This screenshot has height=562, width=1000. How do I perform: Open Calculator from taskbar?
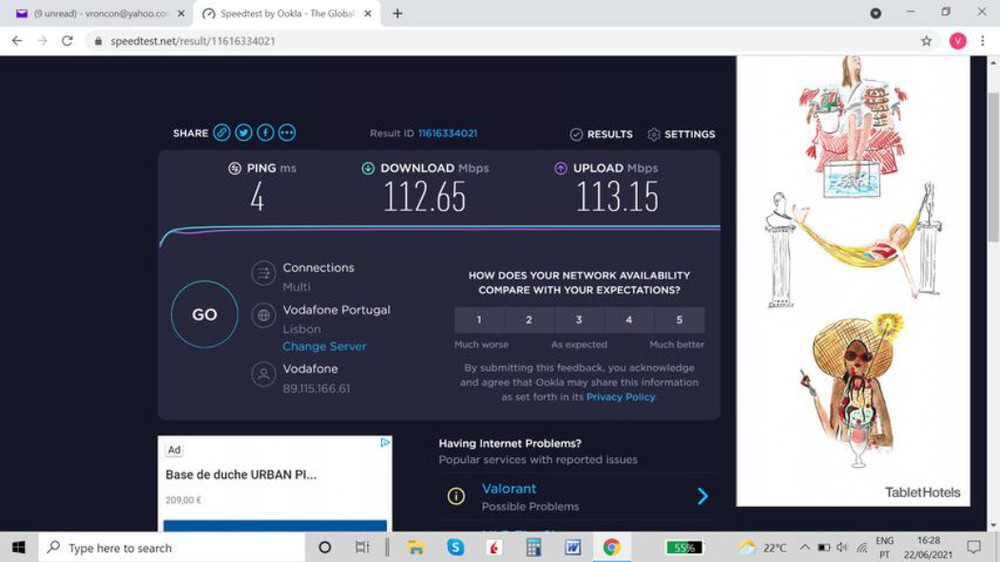[534, 547]
